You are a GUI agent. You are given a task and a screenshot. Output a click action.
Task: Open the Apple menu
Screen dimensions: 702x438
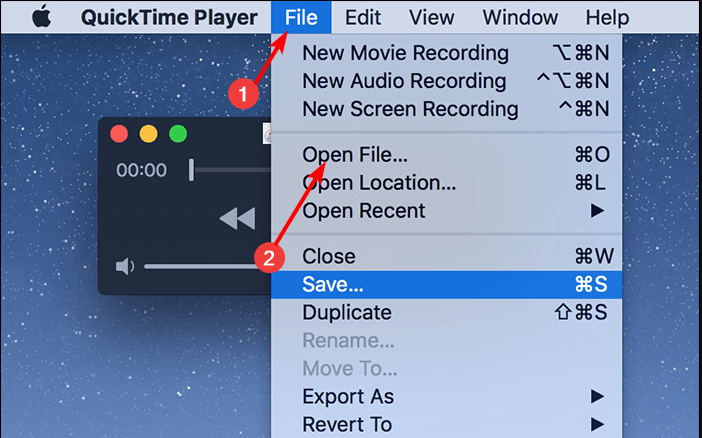[42, 17]
